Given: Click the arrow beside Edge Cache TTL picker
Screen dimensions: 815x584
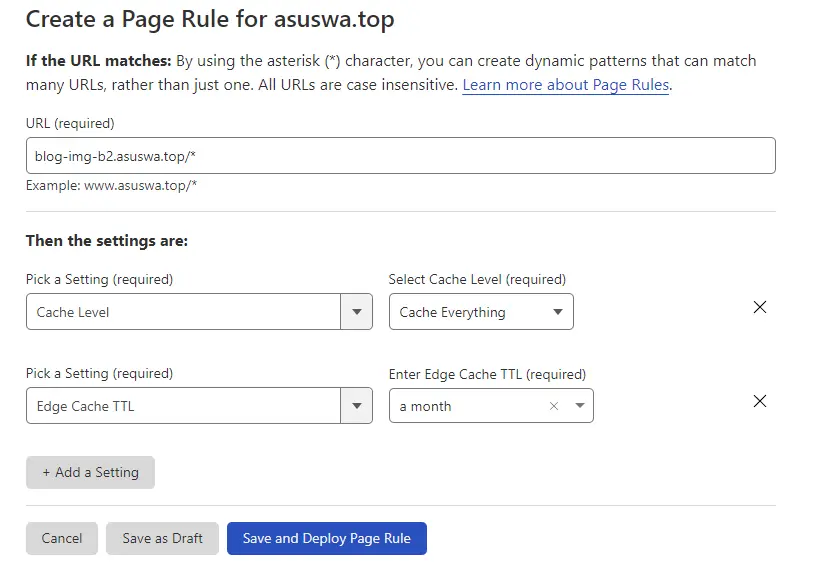Looking at the screenshot, I should click(x=356, y=406).
